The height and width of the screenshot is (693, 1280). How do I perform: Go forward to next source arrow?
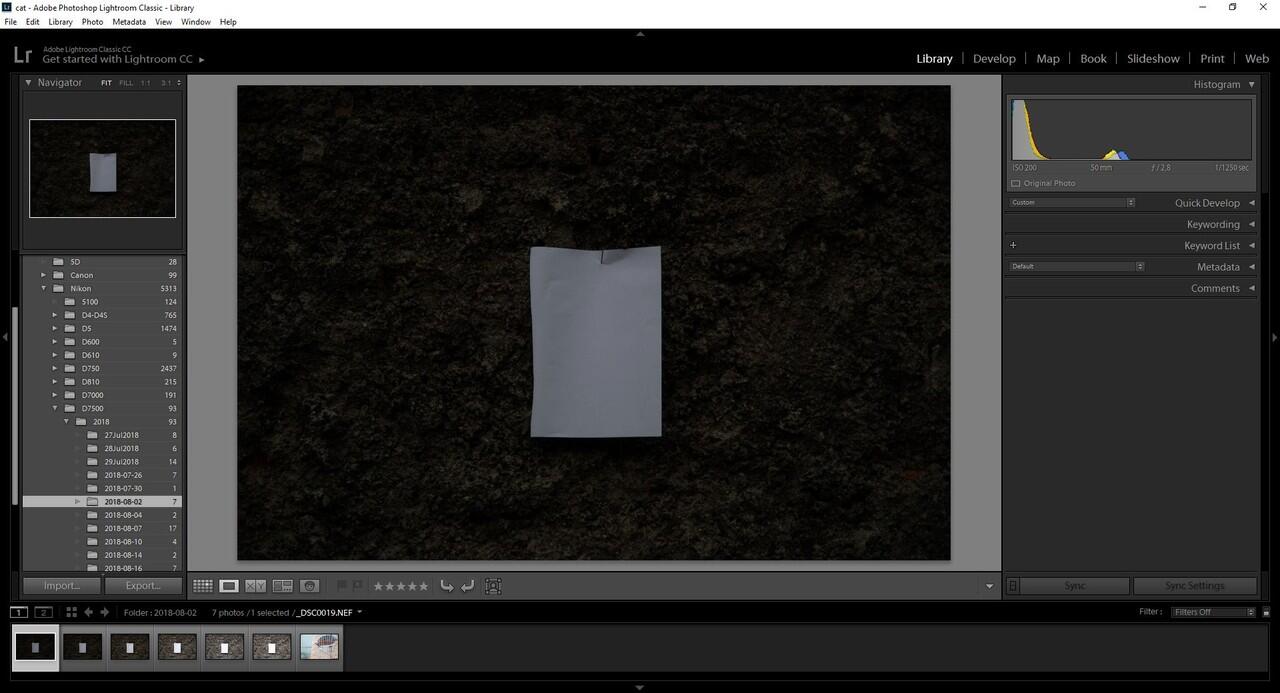104,612
